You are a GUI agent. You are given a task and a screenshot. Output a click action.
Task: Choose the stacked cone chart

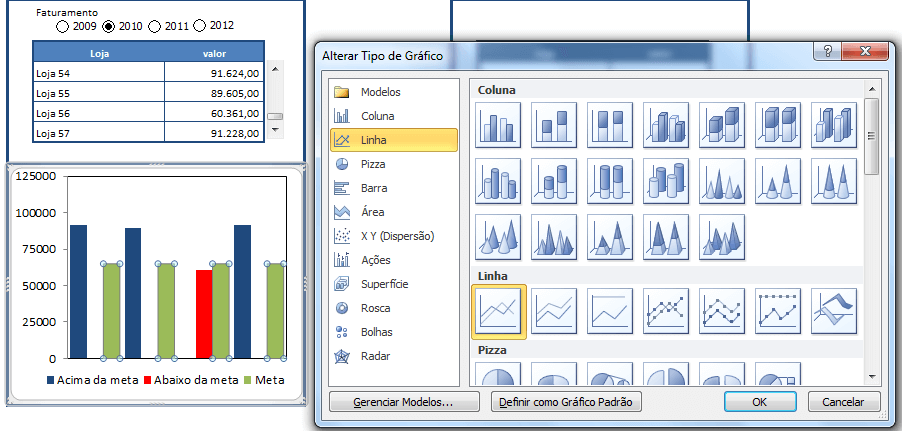click(778, 181)
